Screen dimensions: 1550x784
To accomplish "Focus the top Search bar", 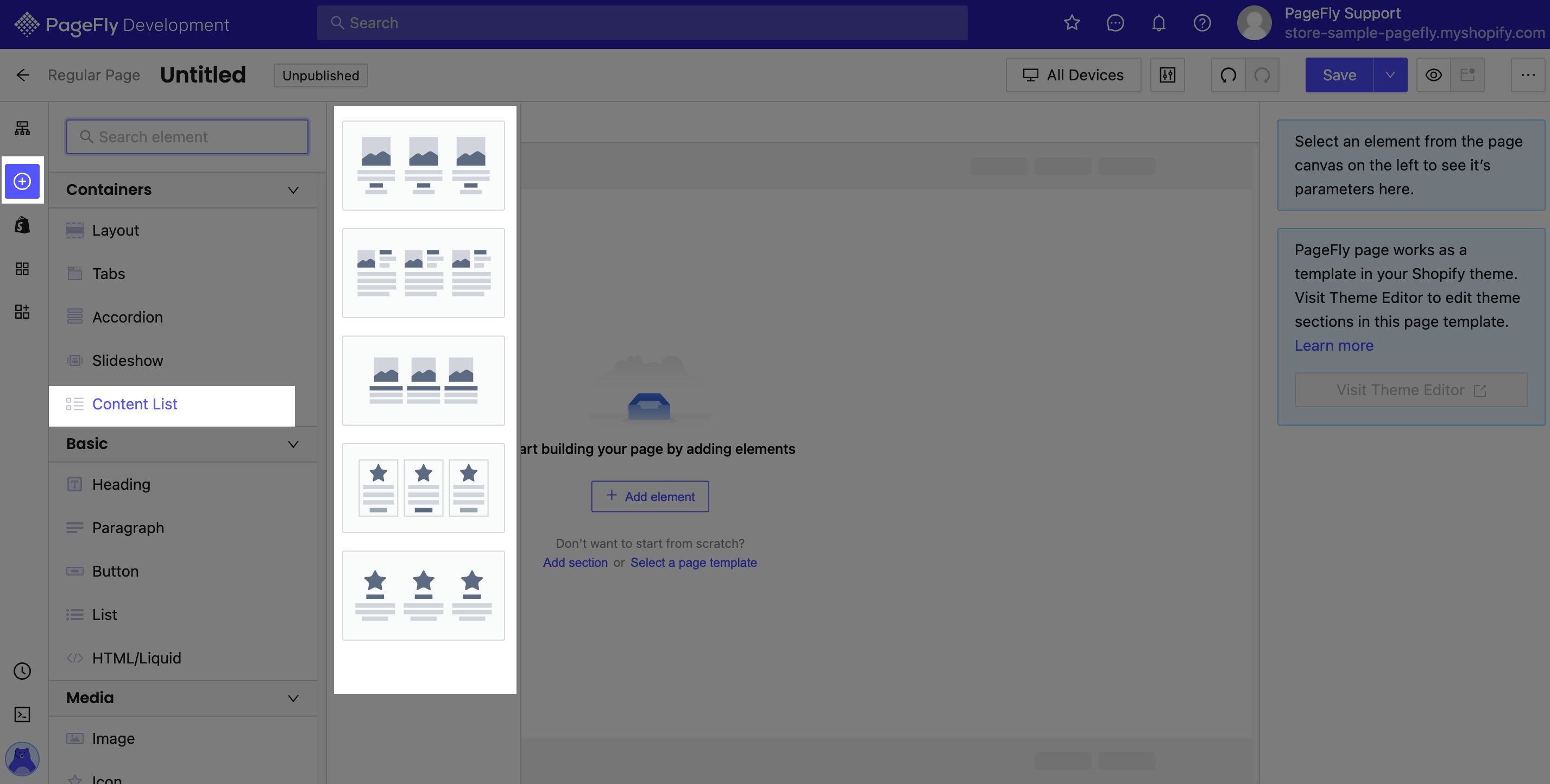I will tap(642, 23).
